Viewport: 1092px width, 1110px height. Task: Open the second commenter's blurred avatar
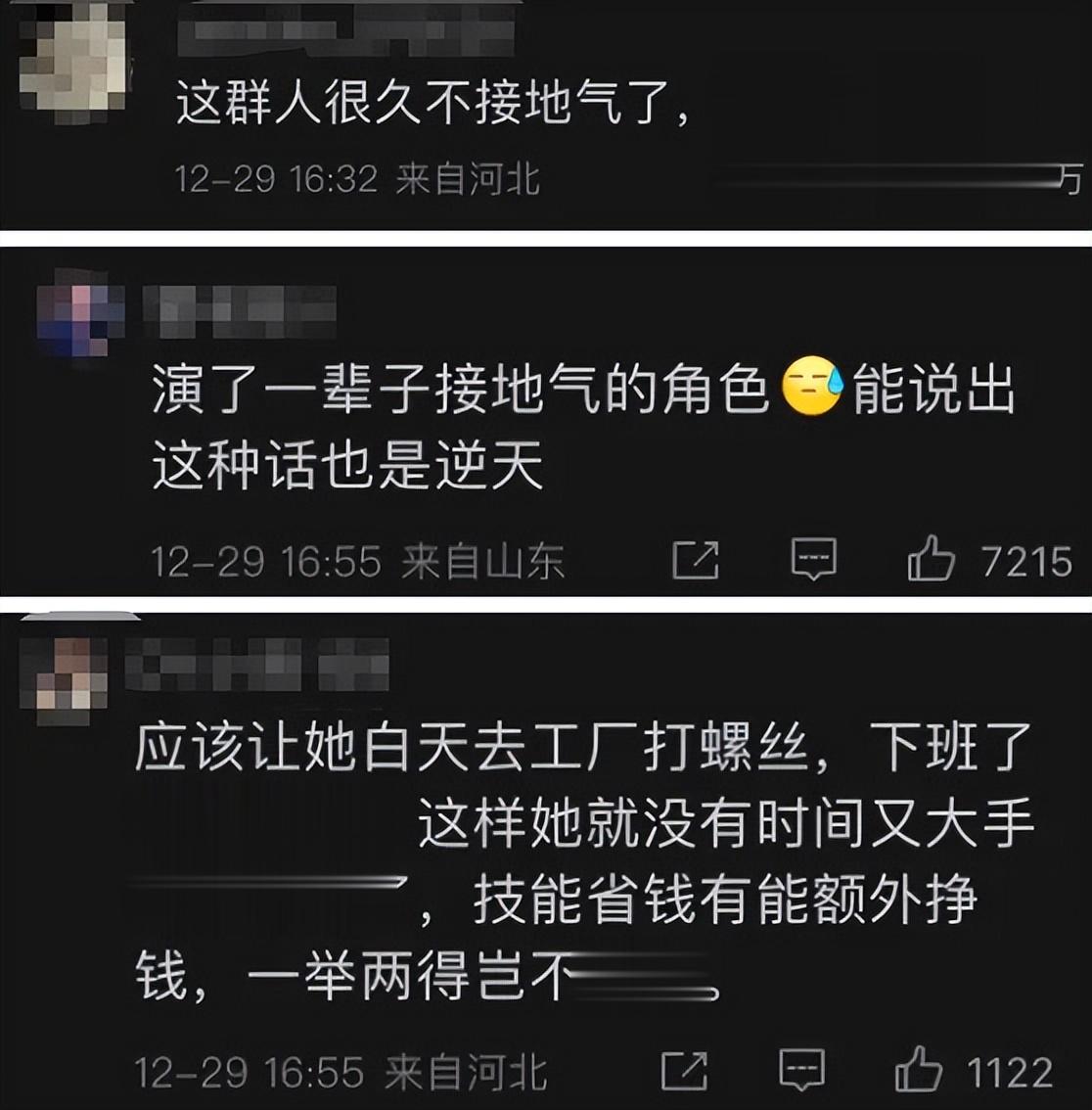coord(80,317)
